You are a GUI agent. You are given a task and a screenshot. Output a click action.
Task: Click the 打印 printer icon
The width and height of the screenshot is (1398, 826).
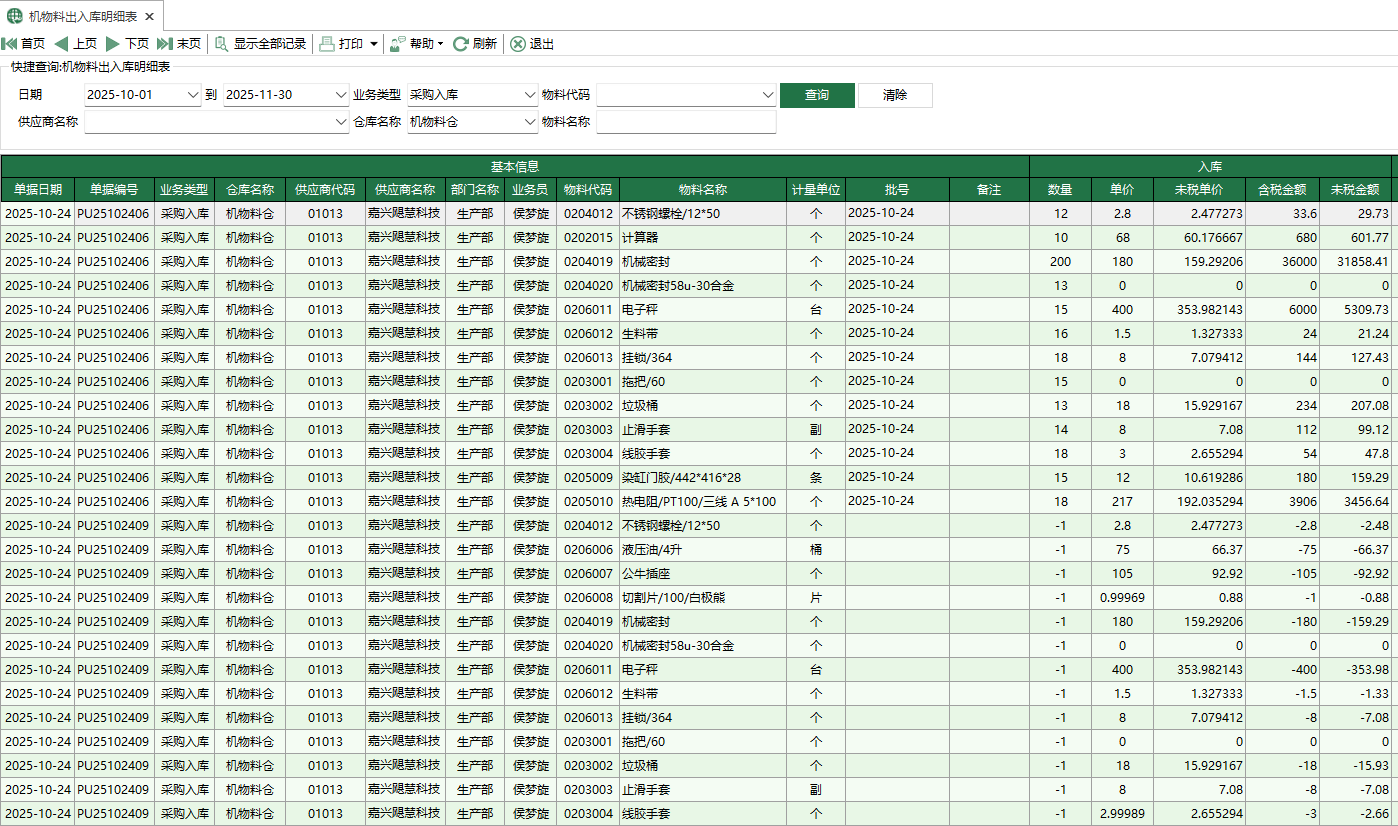[x=328, y=44]
